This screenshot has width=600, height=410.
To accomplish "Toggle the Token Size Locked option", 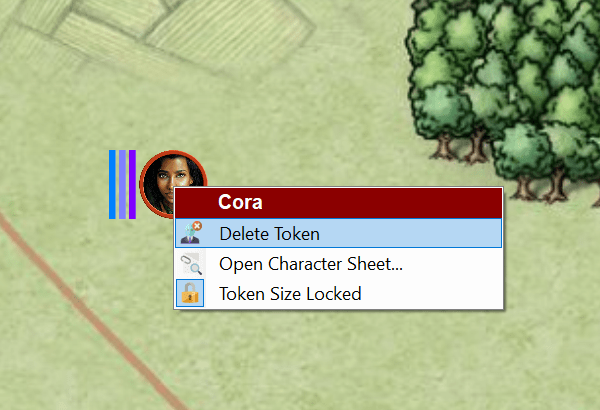I will pyautogui.click(x=338, y=294).
